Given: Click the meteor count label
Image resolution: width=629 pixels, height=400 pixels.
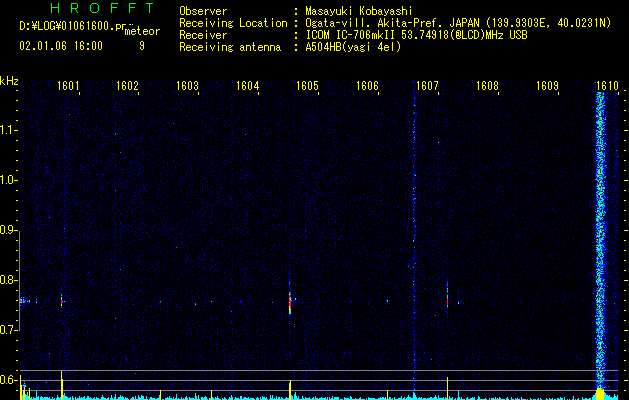Looking at the screenshot, I should 142,31.
